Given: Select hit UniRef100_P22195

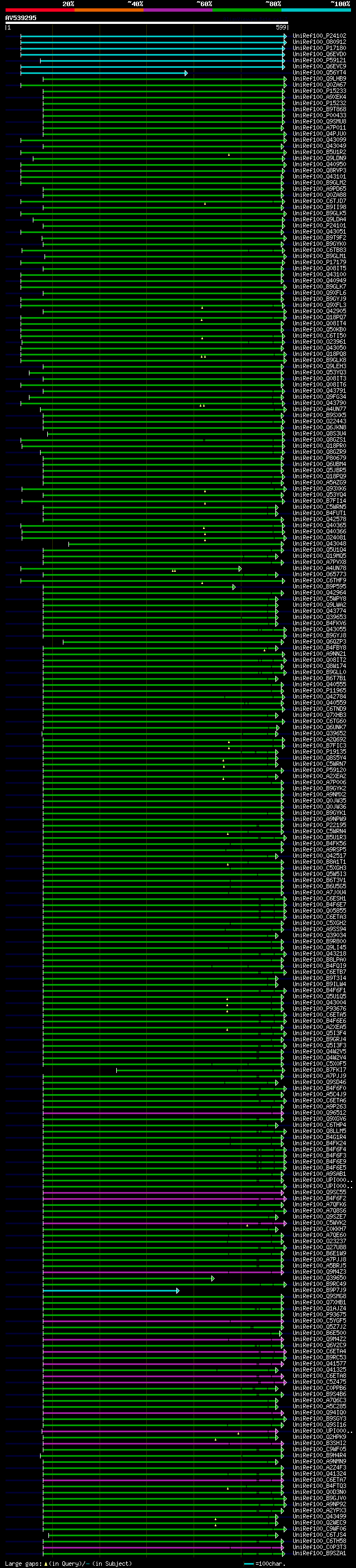Looking at the screenshot, I should pyautogui.click(x=319, y=825).
